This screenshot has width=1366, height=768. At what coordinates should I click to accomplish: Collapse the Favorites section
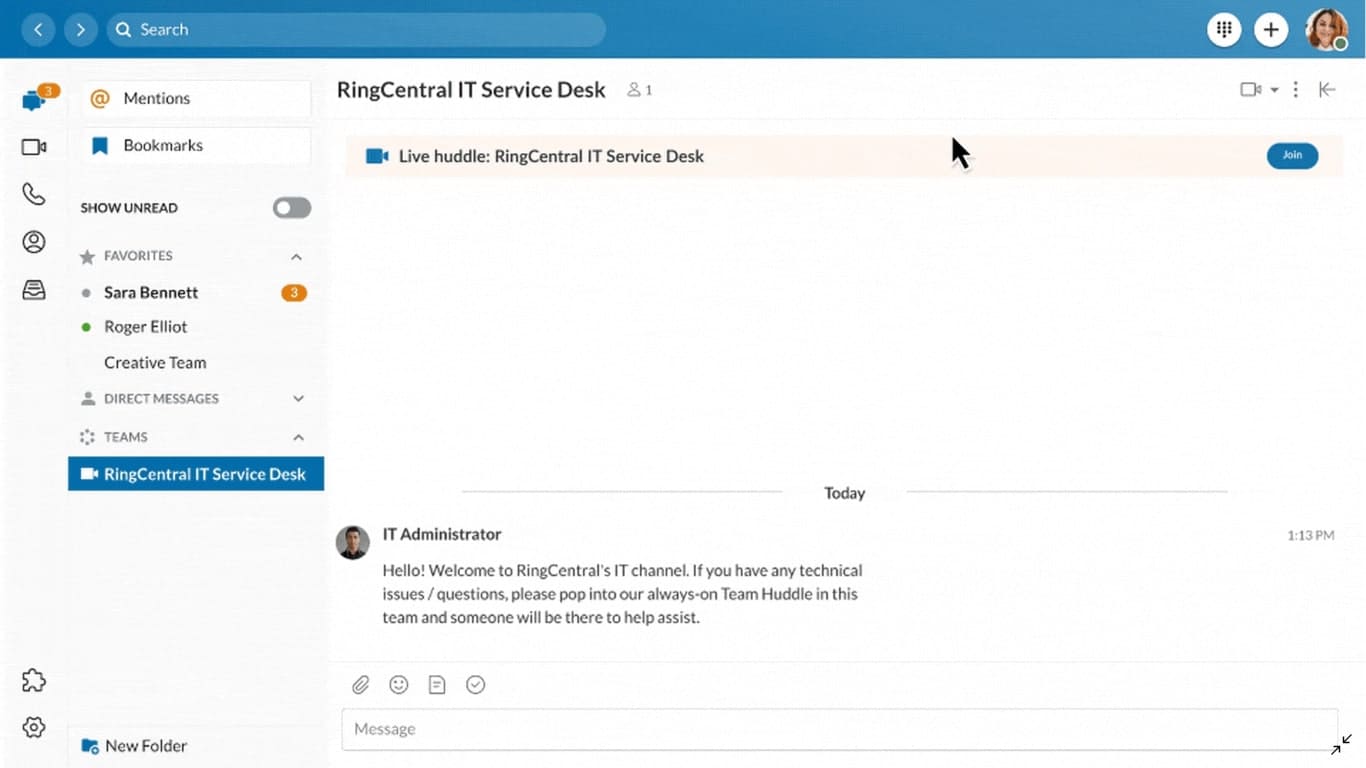(296, 257)
